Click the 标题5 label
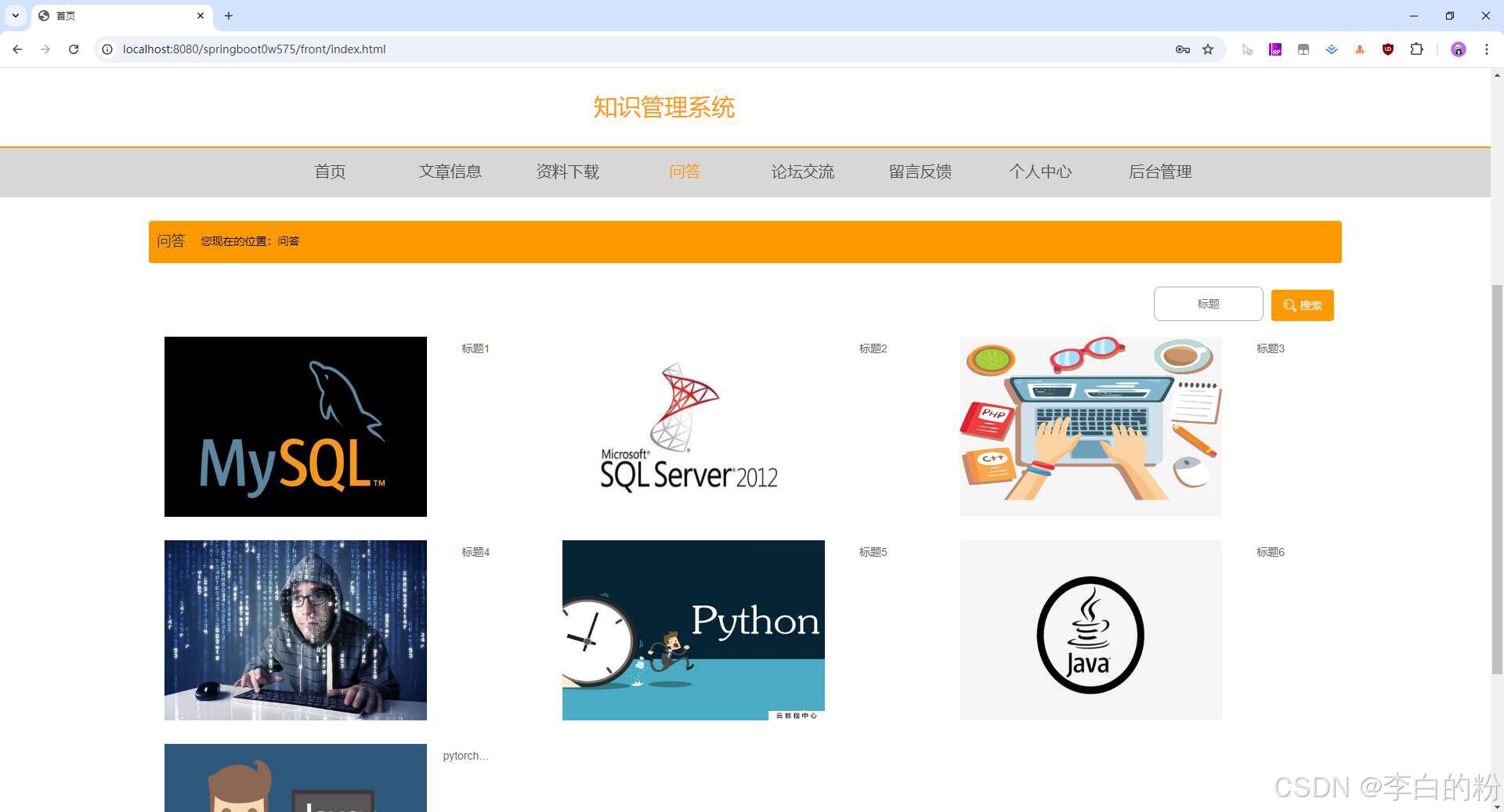This screenshot has height=812, width=1504. point(873,552)
